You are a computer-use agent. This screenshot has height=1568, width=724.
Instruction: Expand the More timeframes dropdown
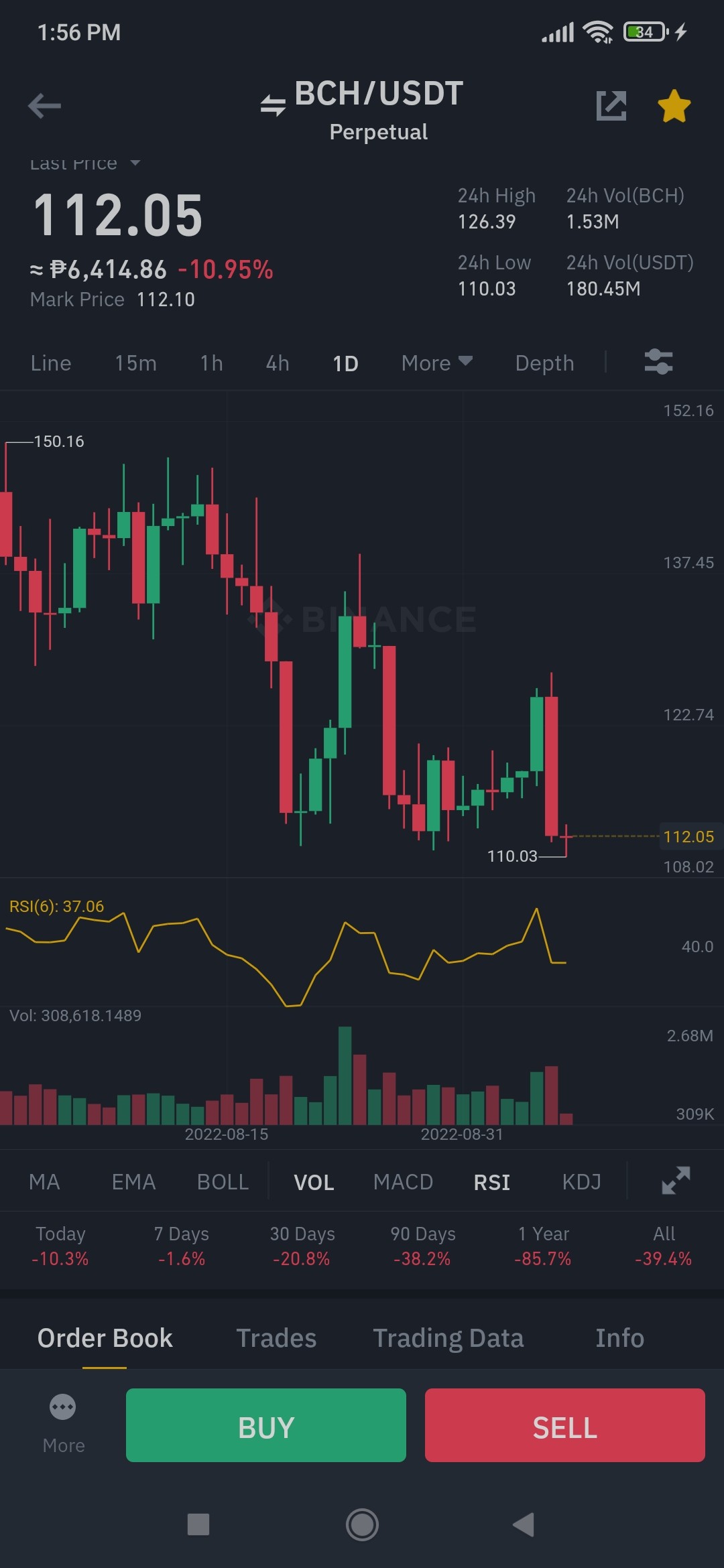pyautogui.click(x=437, y=363)
